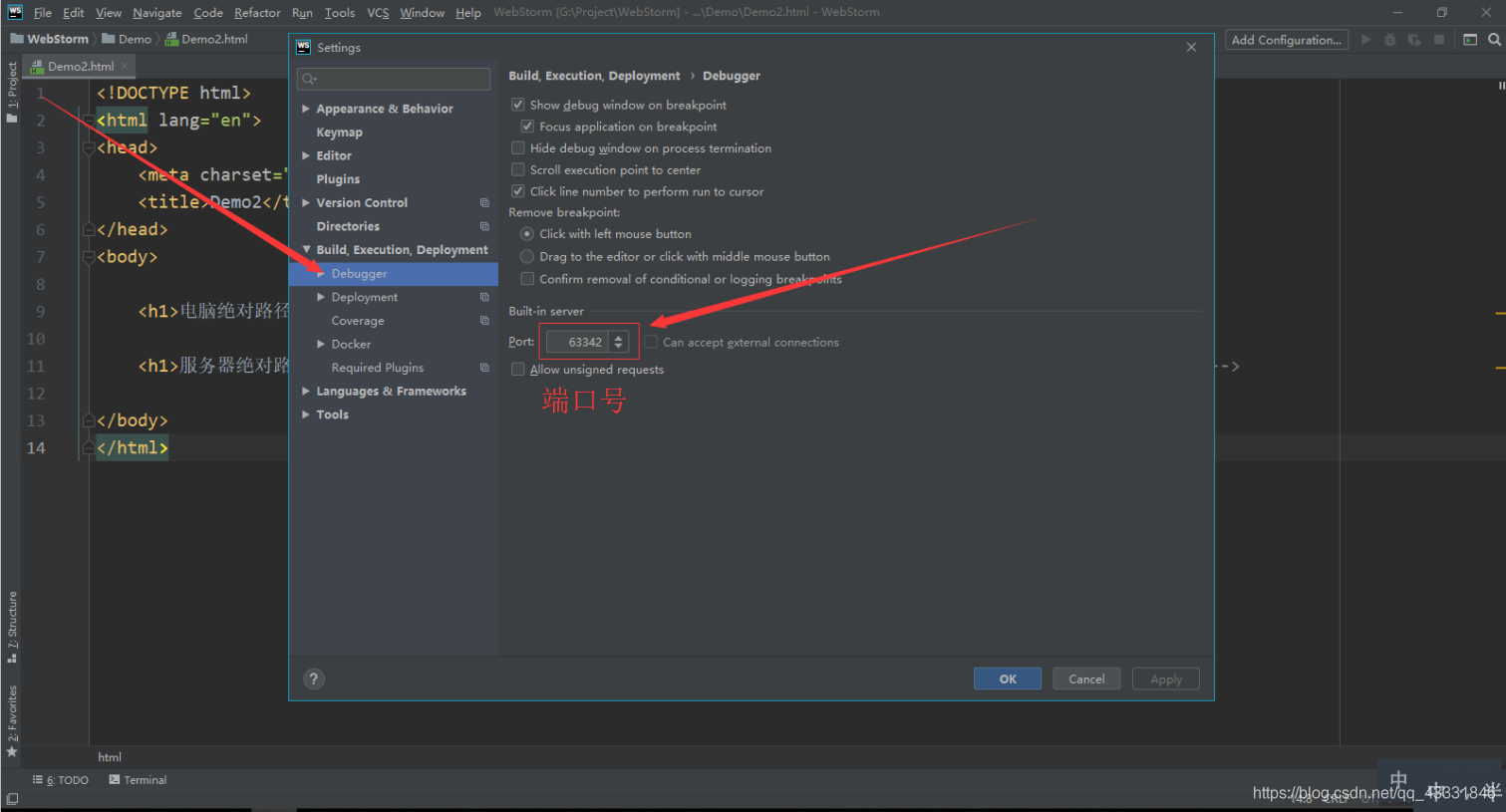Close the Settings dialog with X
The width and height of the screenshot is (1506, 812).
(x=1191, y=47)
